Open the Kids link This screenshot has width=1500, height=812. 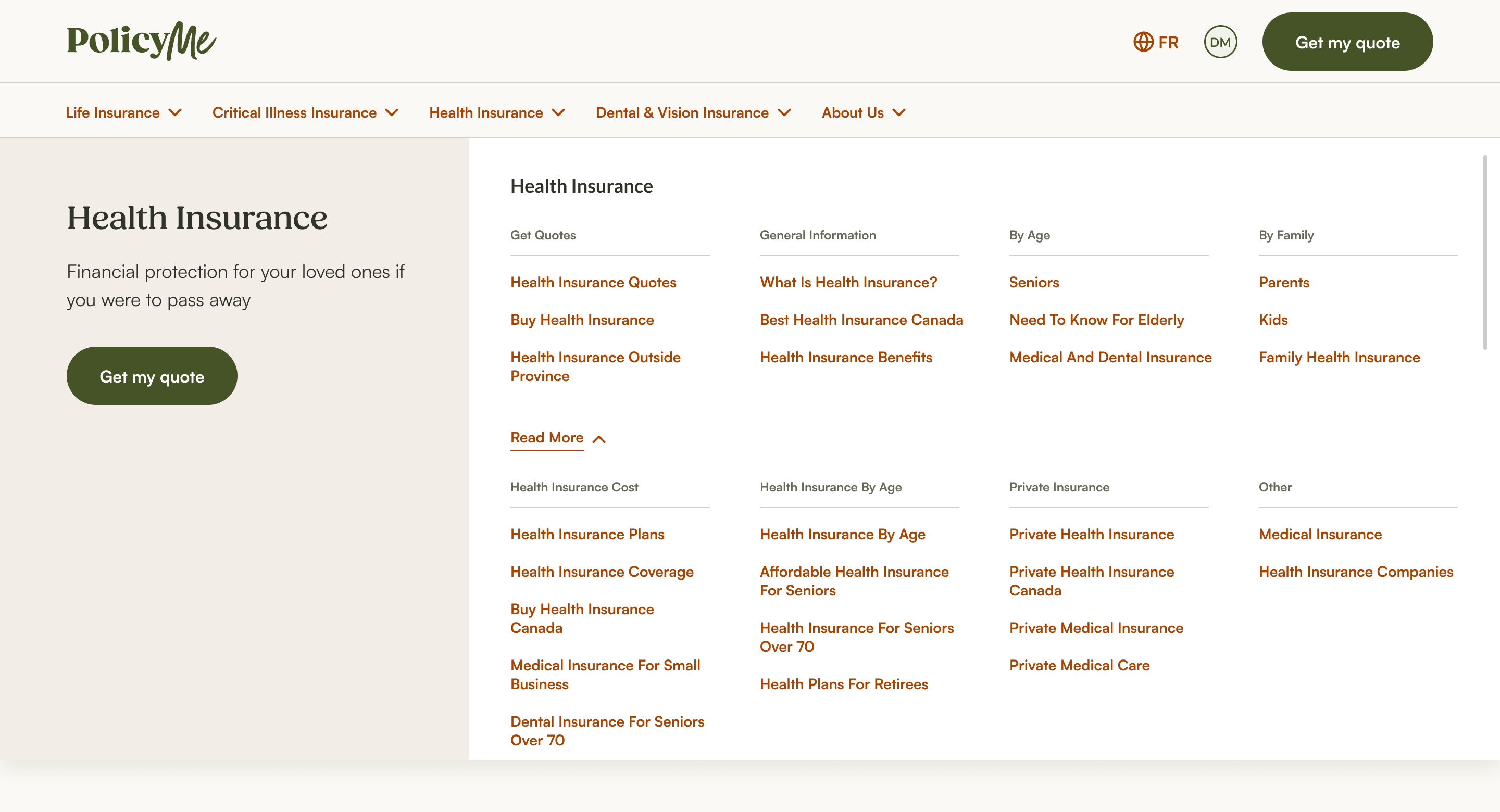pyautogui.click(x=1273, y=320)
